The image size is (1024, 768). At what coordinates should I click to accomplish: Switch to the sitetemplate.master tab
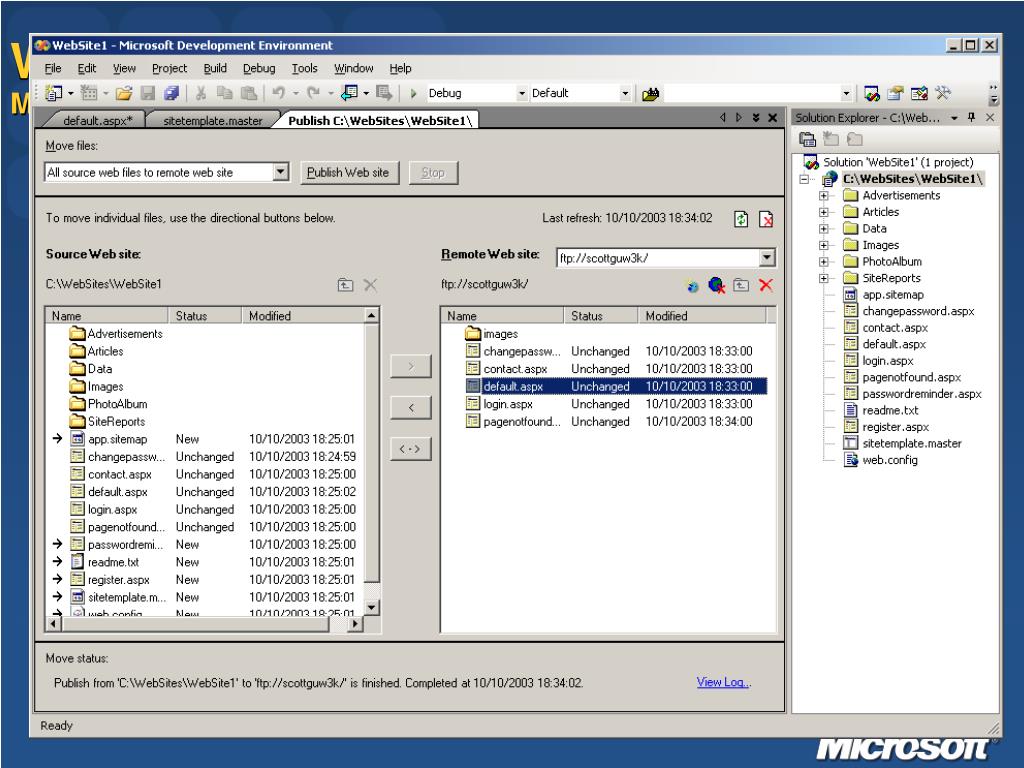tap(212, 120)
